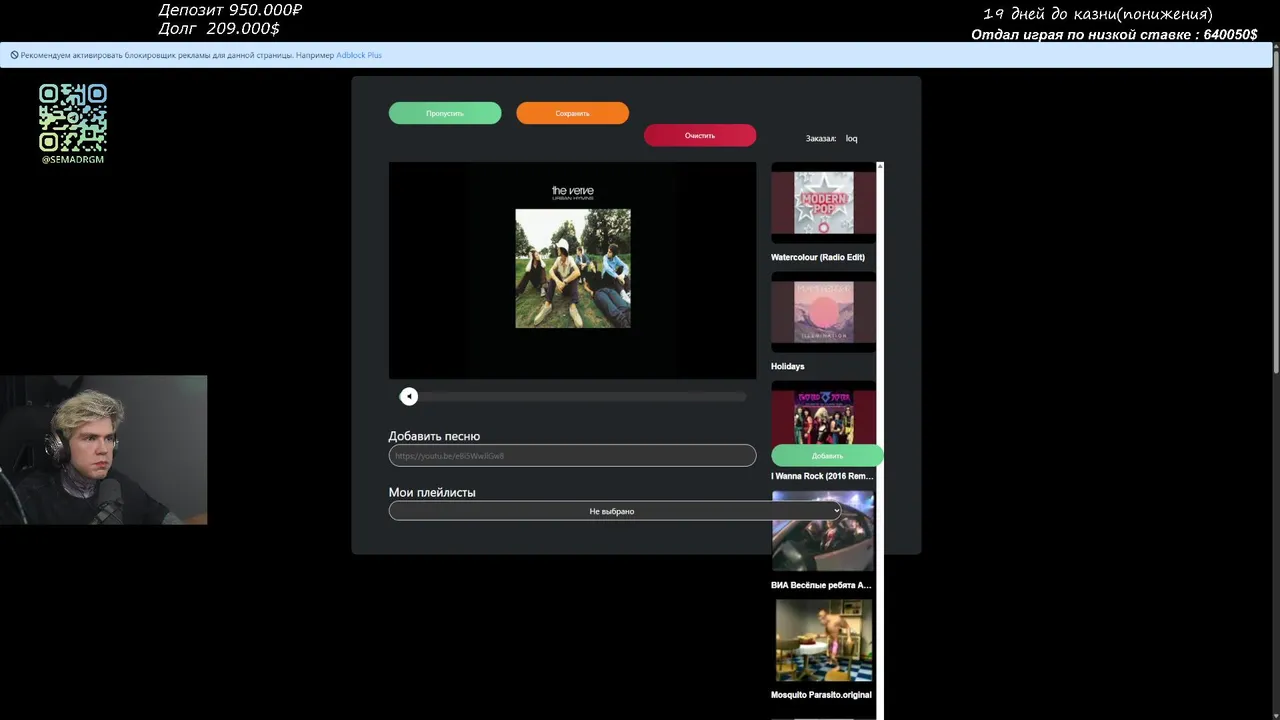Click the Мои плейлисты heading
Screen dimensions: 1280x720
[x=432, y=492]
